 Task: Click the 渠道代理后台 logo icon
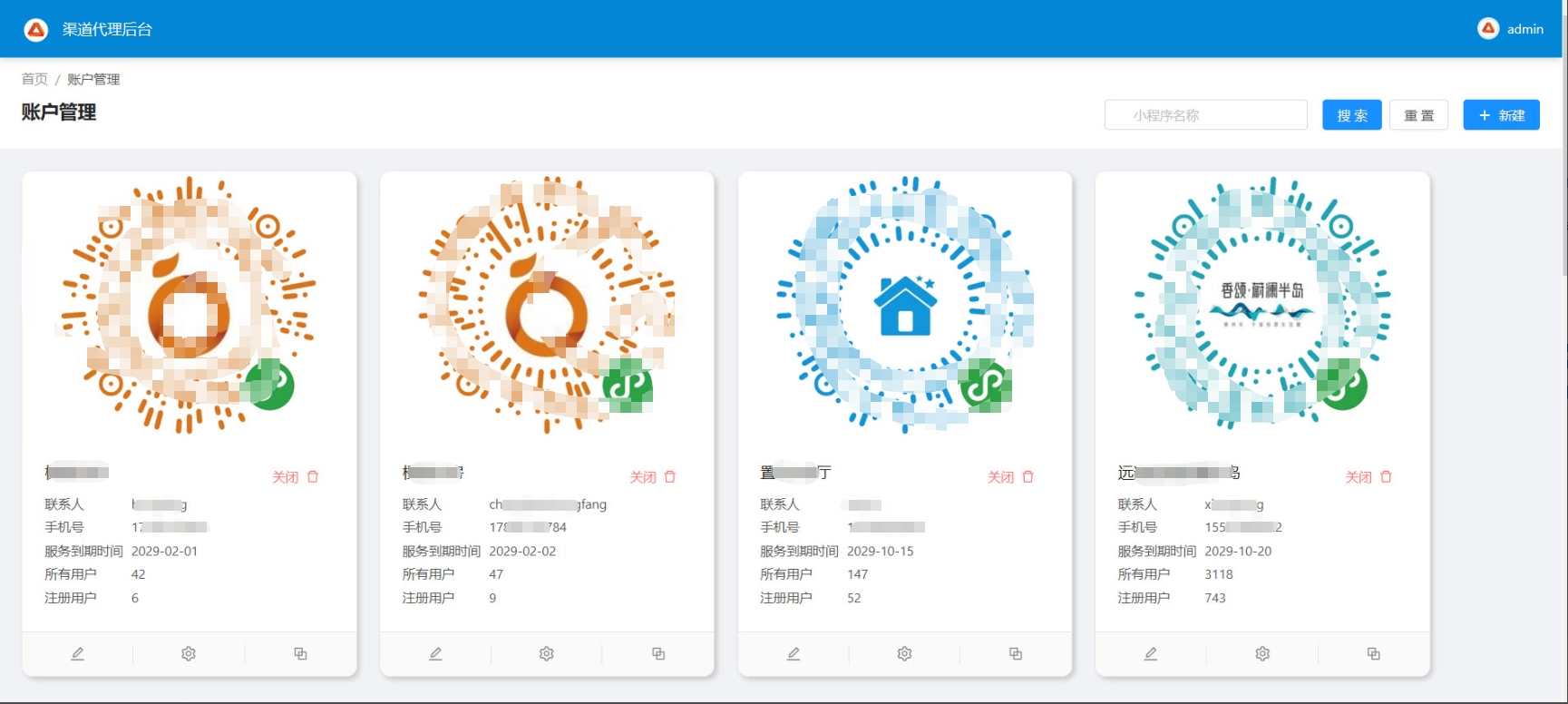pyautogui.click(x=36, y=30)
